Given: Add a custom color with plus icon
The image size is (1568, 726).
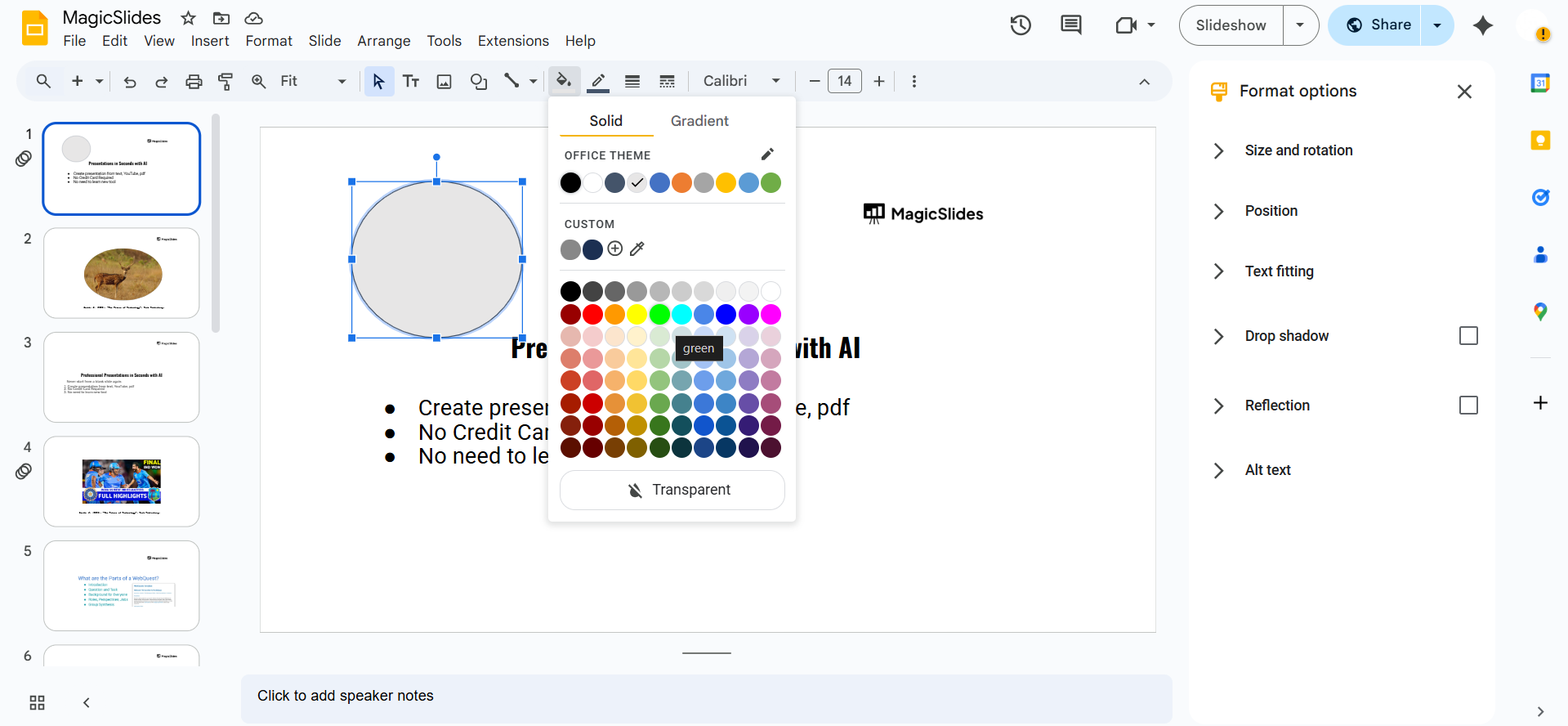Looking at the screenshot, I should pos(615,249).
